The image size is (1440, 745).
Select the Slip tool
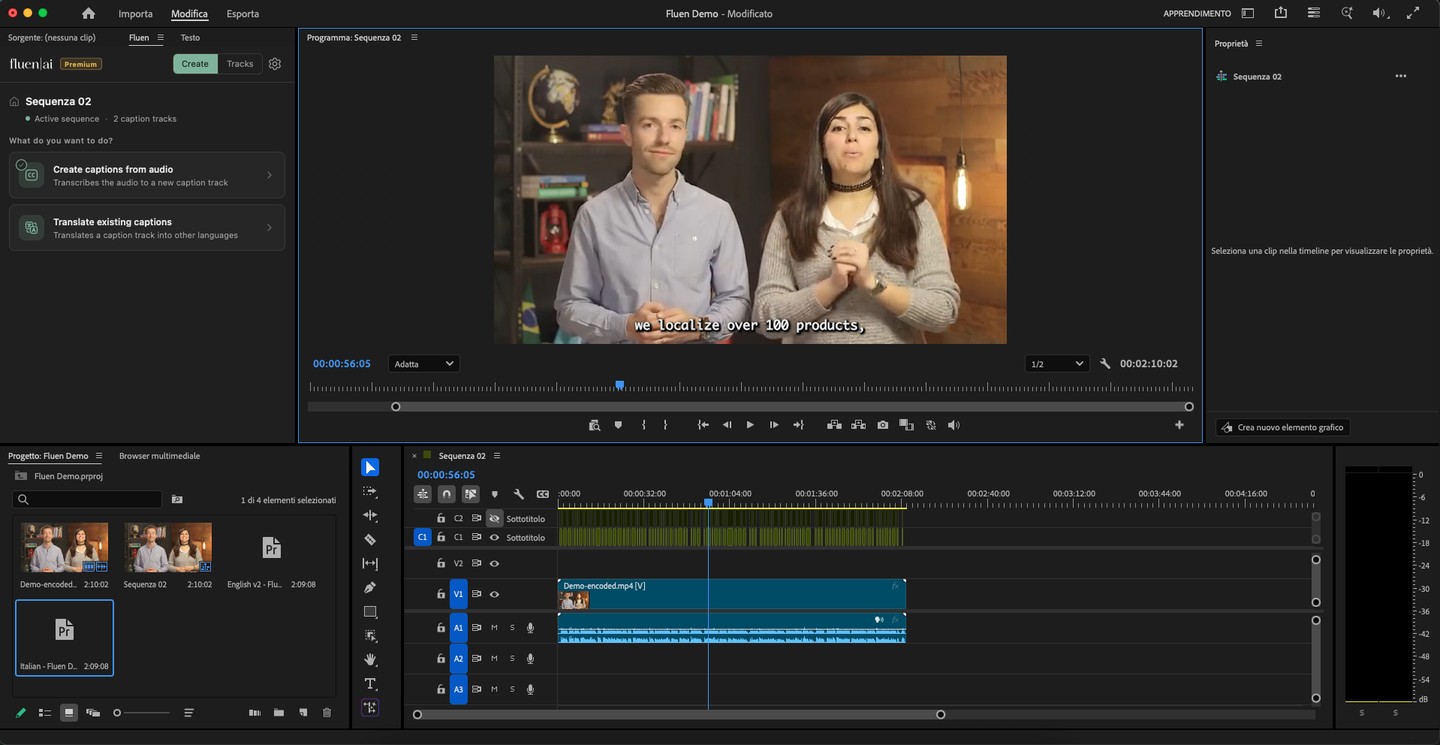[x=370, y=564]
